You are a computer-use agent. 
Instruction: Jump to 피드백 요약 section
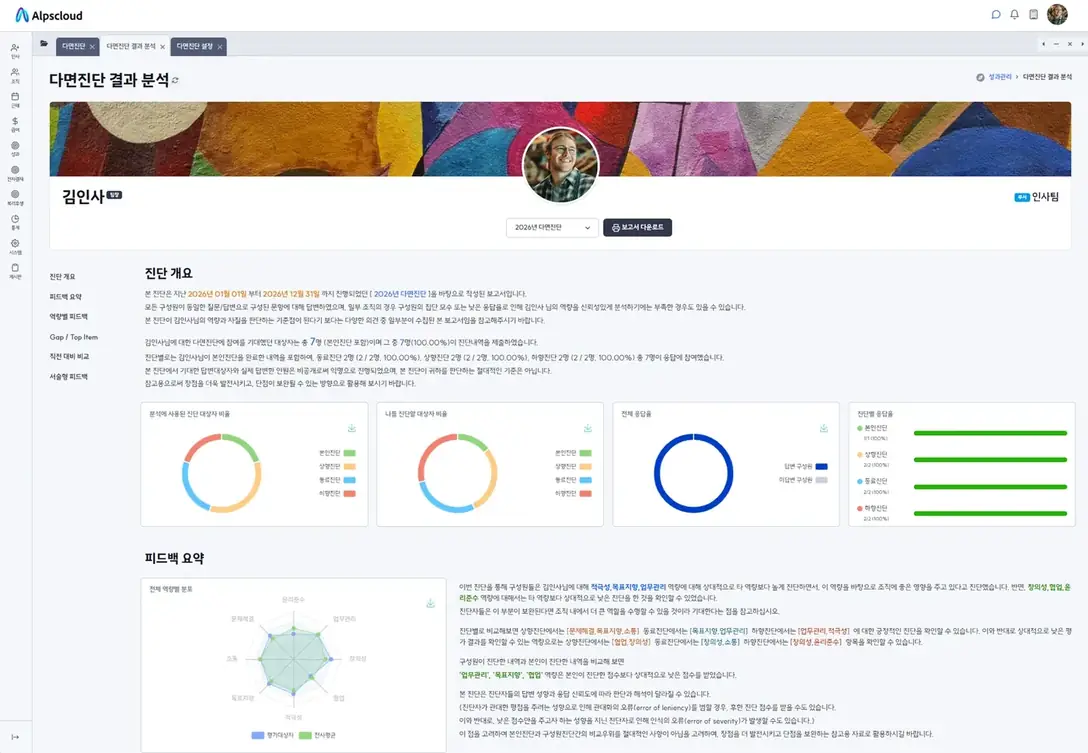[65, 297]
